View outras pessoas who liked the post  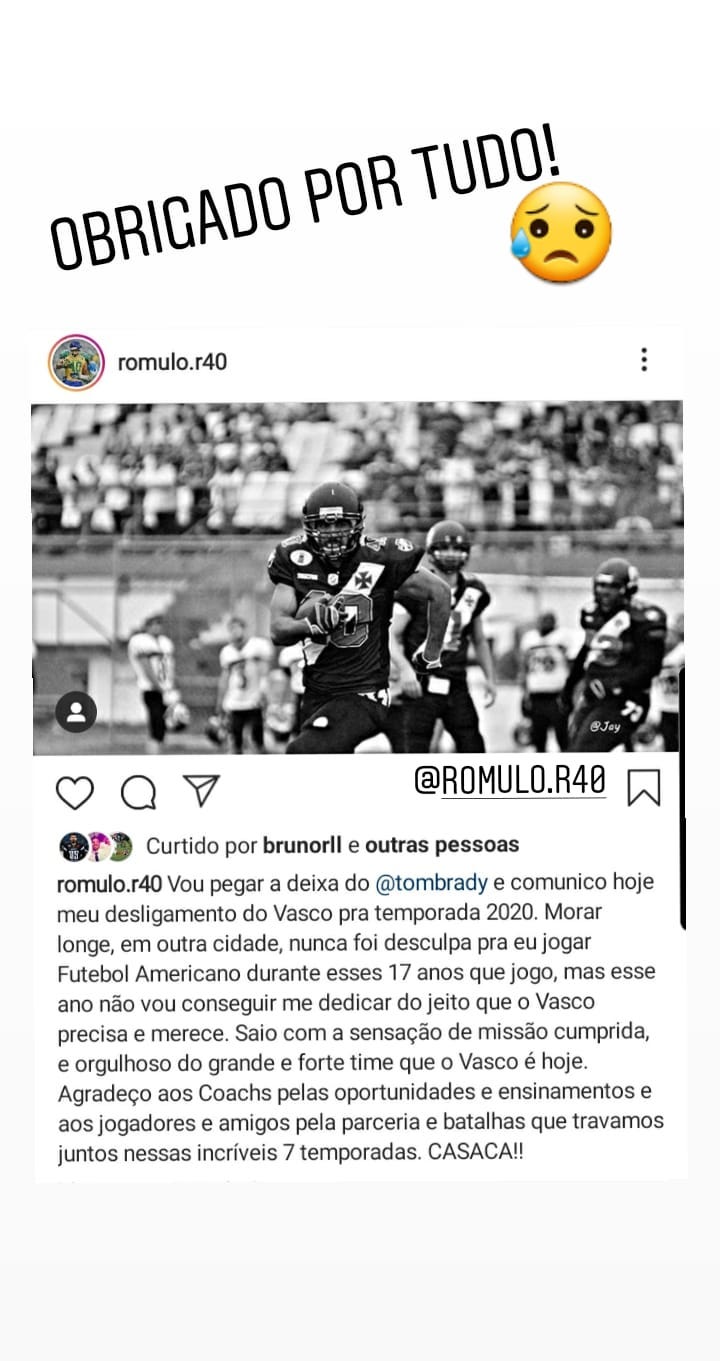[442, 845]
